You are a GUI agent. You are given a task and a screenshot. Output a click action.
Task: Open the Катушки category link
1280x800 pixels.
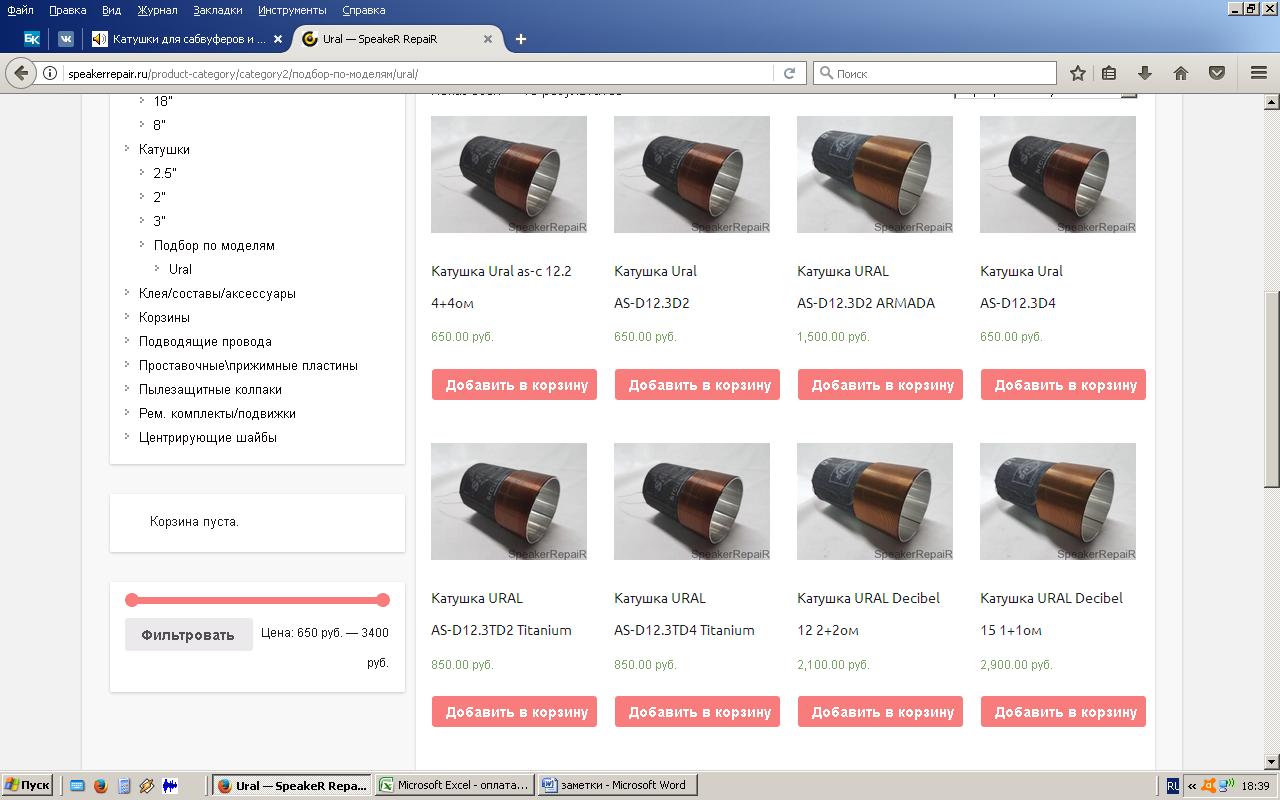(164, 149)
